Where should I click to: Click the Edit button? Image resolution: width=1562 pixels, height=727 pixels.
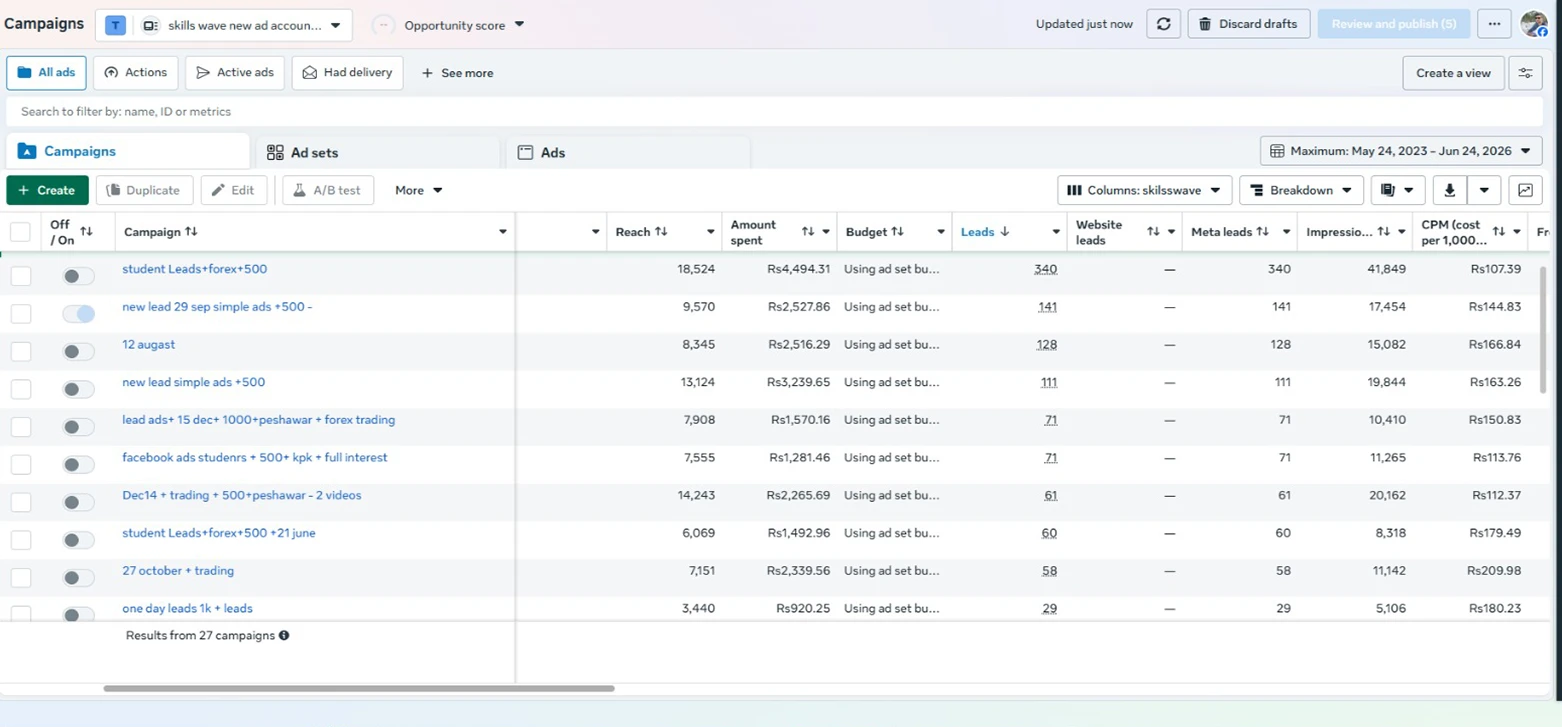234,190
